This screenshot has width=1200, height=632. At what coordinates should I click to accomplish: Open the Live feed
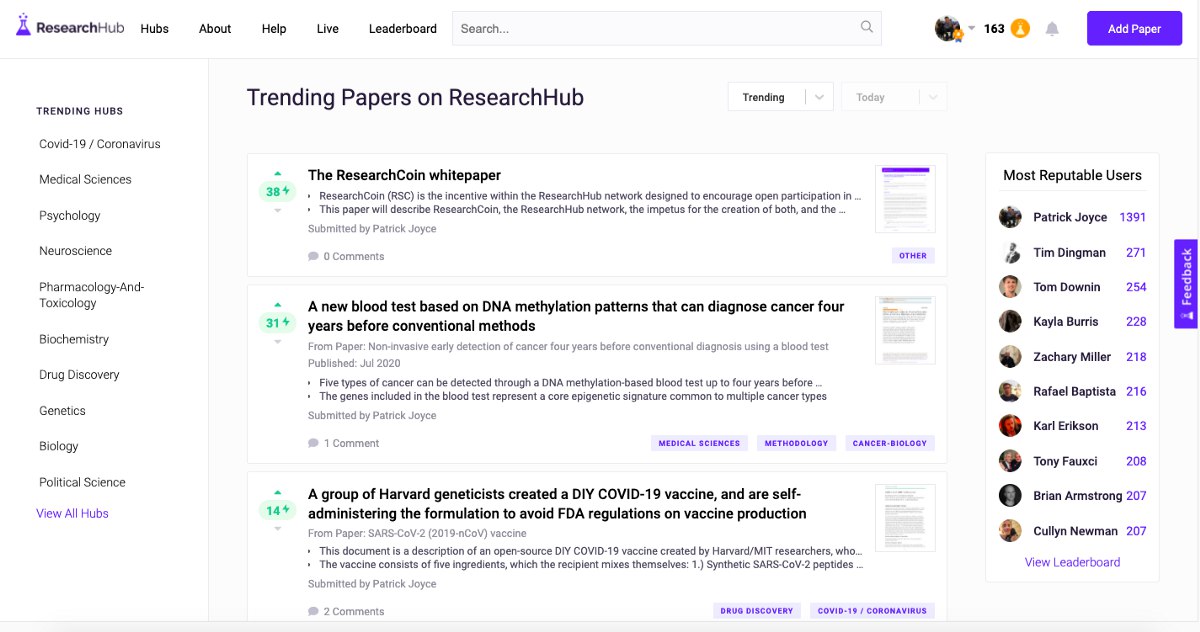point(328,29)
